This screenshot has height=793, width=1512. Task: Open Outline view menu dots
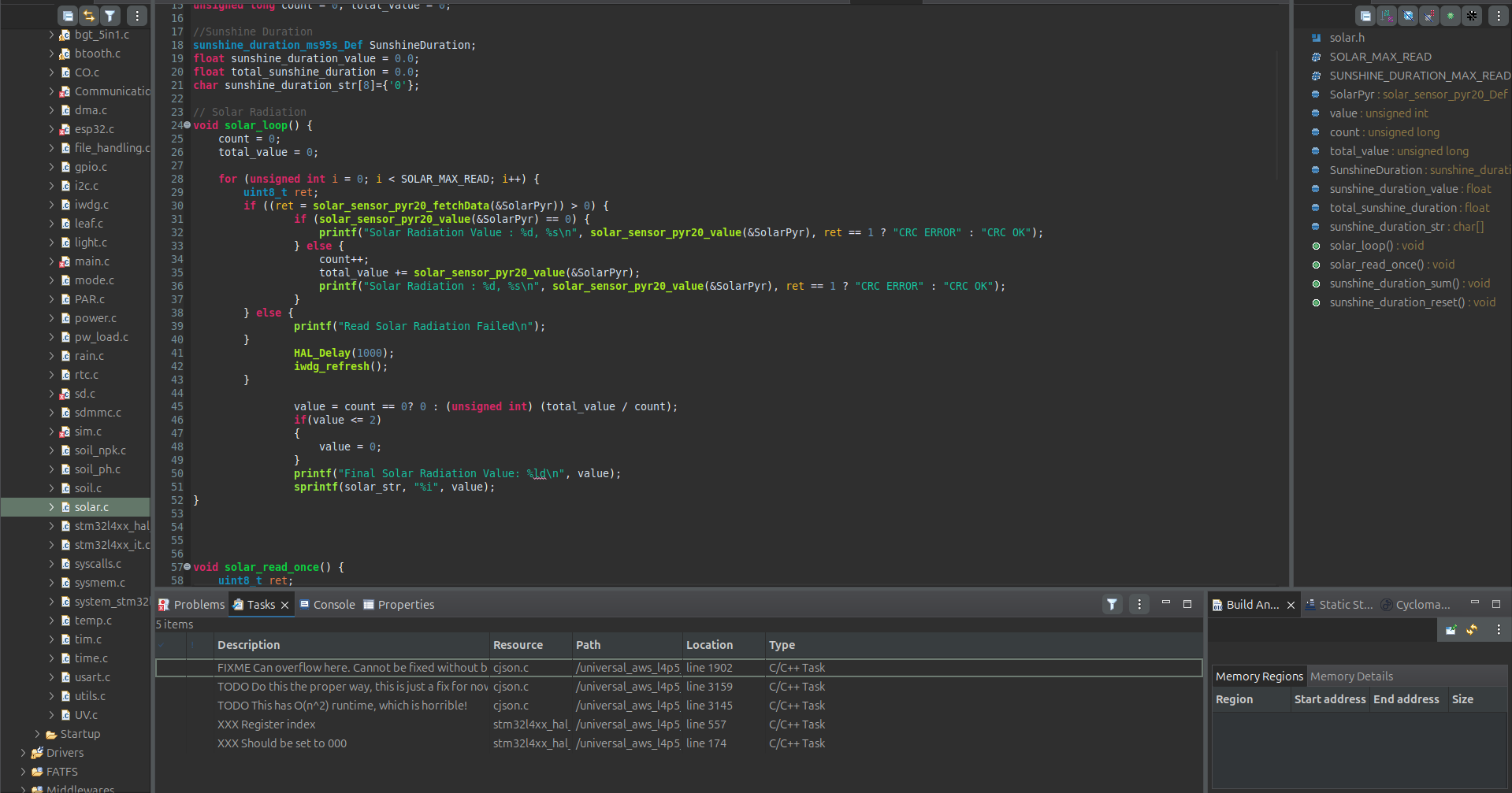coord(1499,16)
